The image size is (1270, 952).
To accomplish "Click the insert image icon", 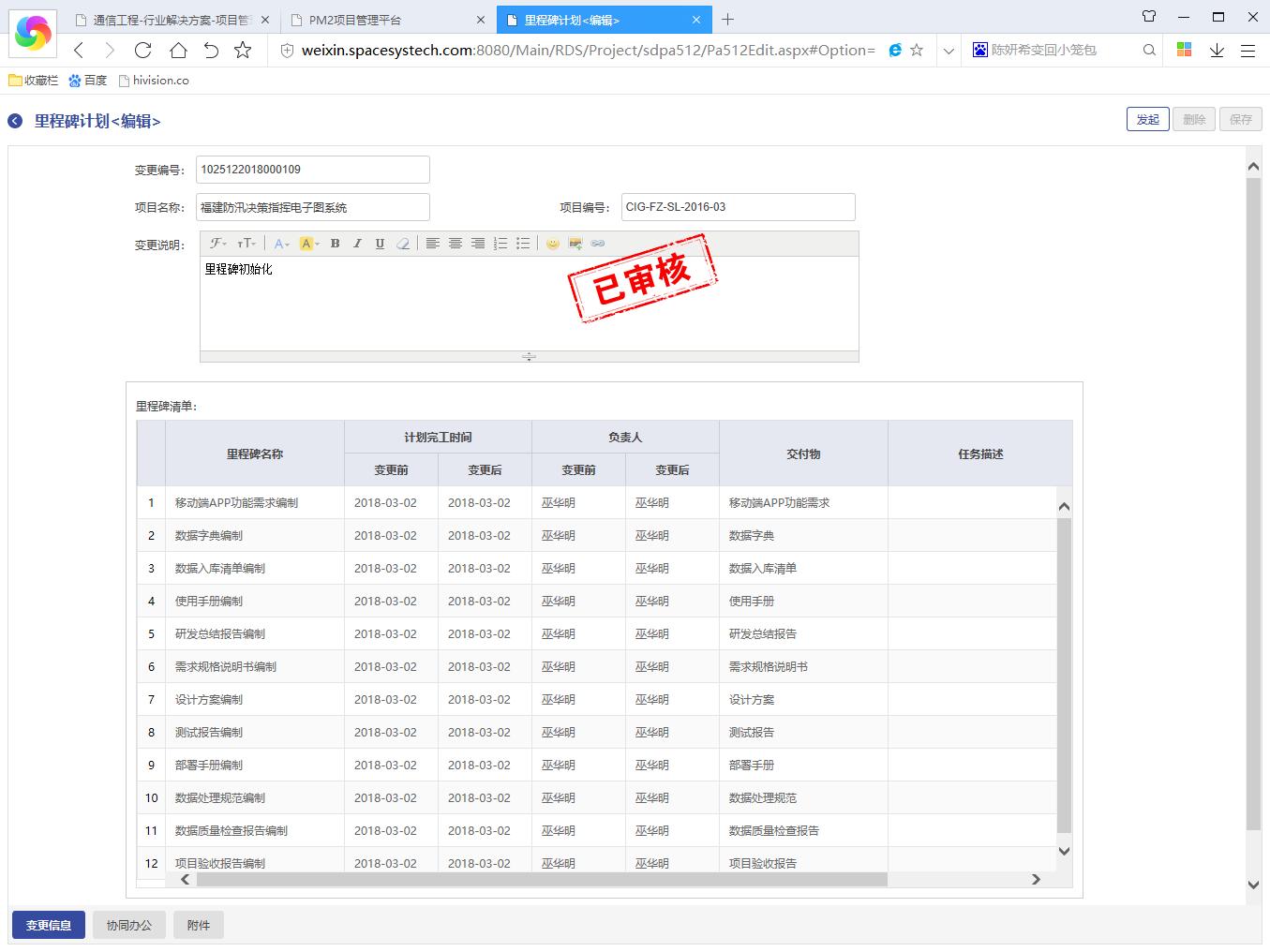I will pyautogui.click(x=575, y=244).
